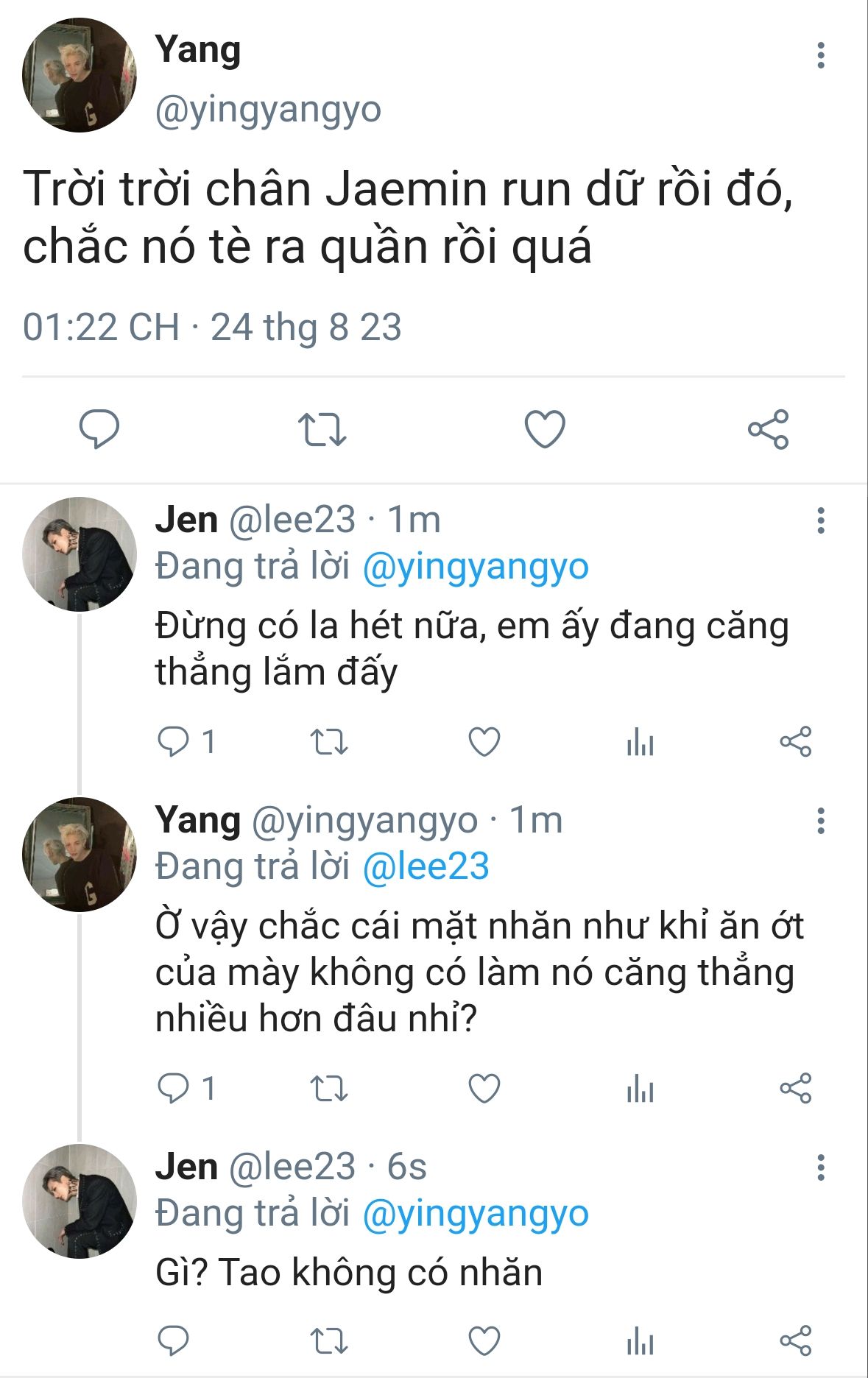The height and width of the screenshot is (1378, 868).
Task: Open more options on Jen's first reply
Action: pos(821,520)
